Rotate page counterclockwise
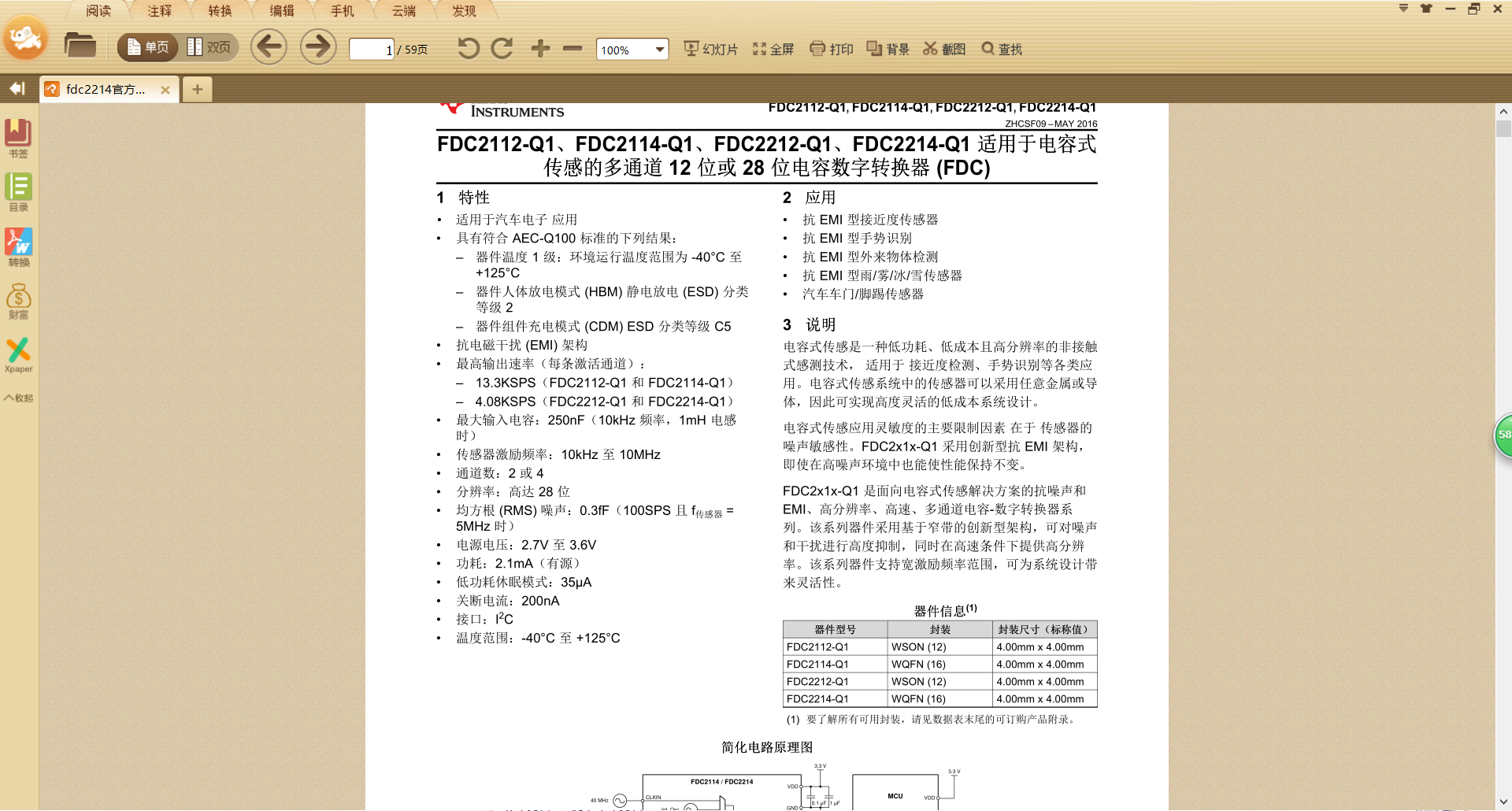The width and height of the screenshot is (1512, 811). 468,49
